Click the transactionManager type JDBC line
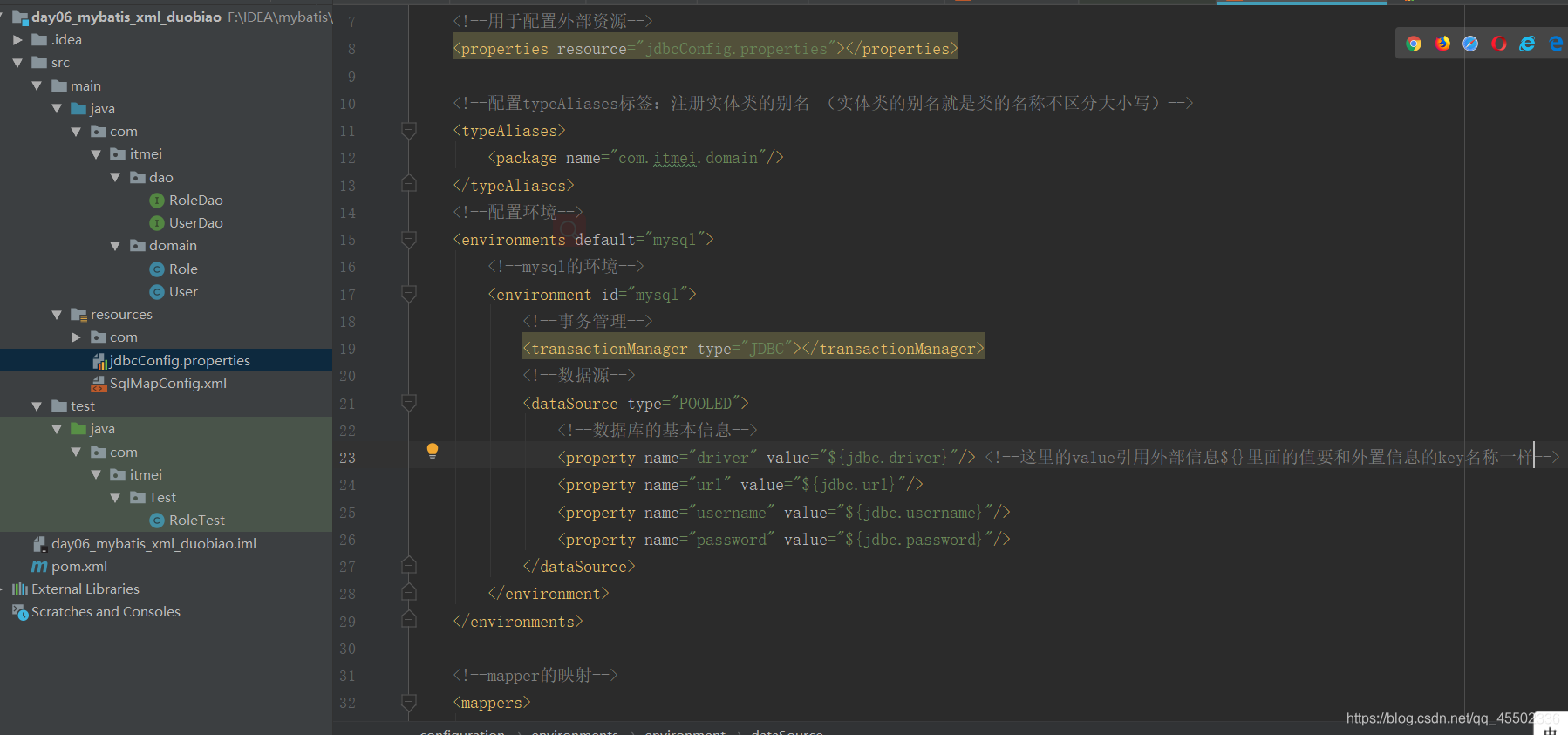Image resolution: width=1568 pixels, height=735 pixels. click(x=753, y=348)
